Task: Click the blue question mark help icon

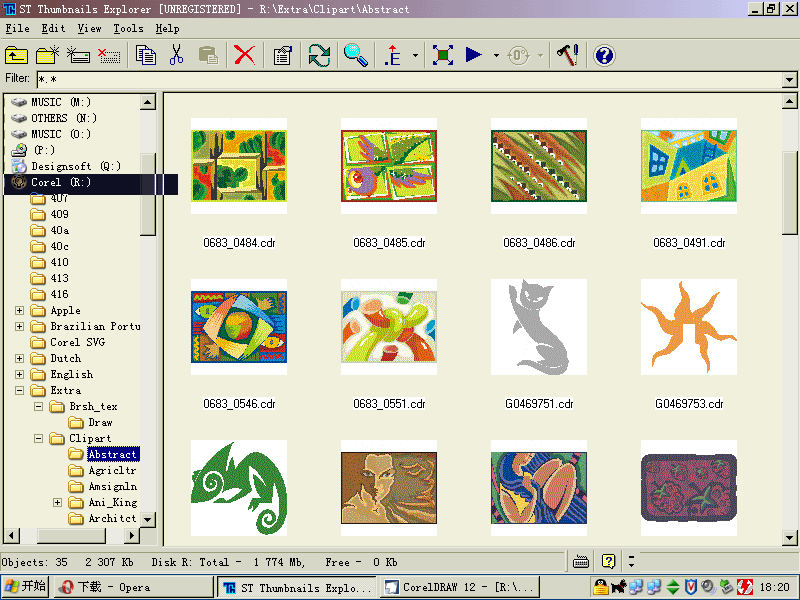Action: point(605,55)
